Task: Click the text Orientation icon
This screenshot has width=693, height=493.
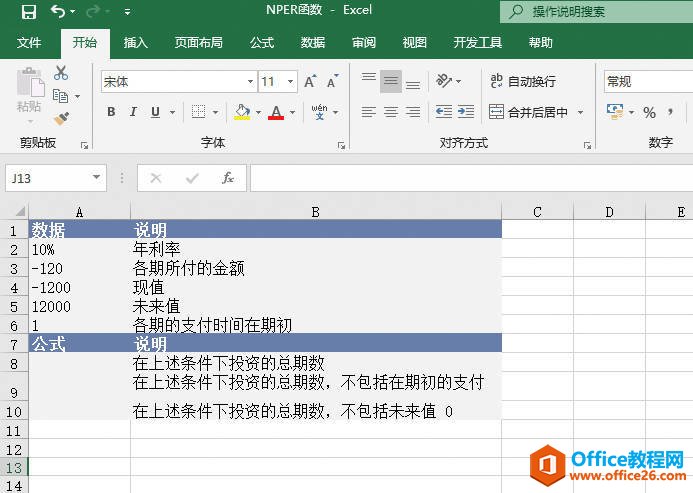Action: [444, 81]
